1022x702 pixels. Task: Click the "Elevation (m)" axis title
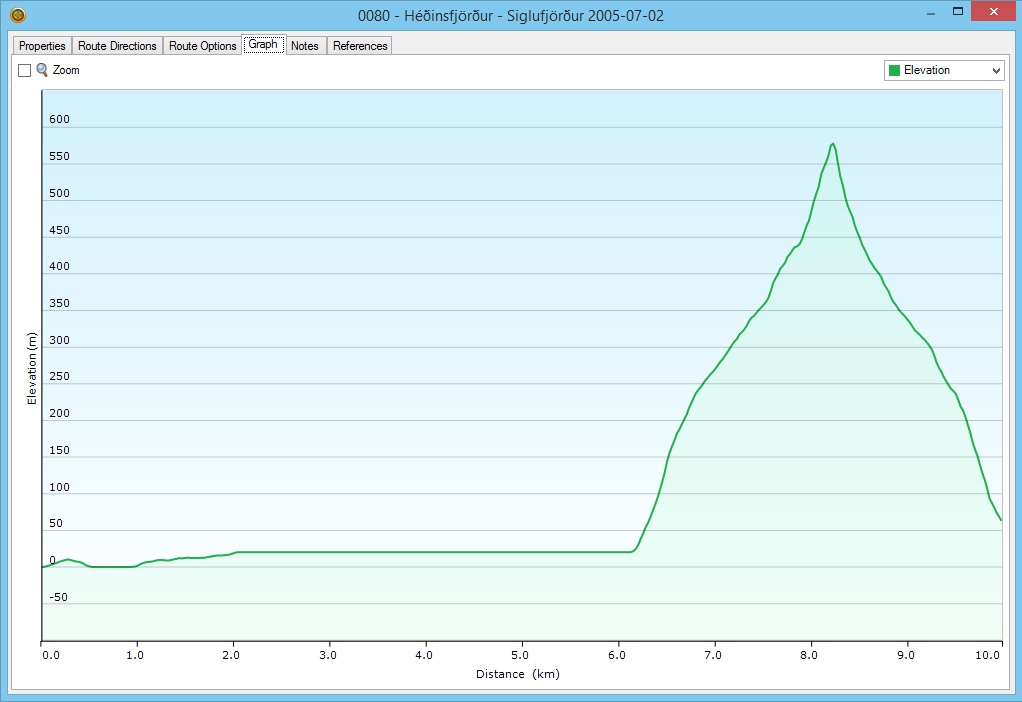[x=32, y=369]
